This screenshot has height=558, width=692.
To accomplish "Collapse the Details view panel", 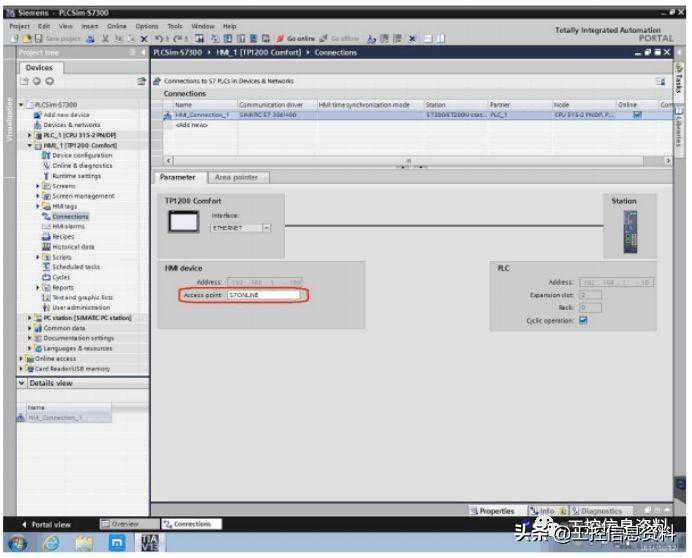I will click(23, 383).
